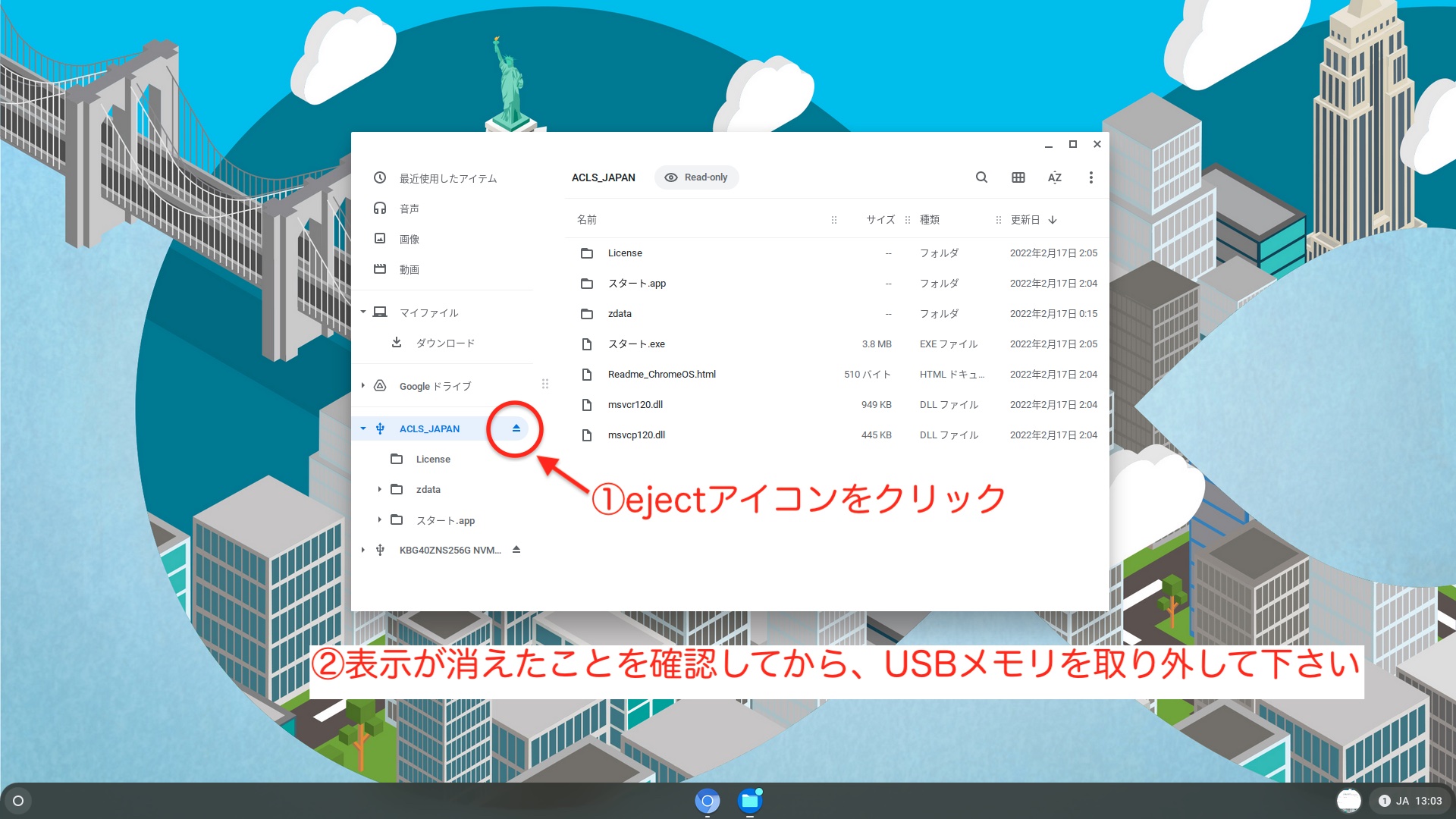Switch to thumbnail grid view

1018,177
